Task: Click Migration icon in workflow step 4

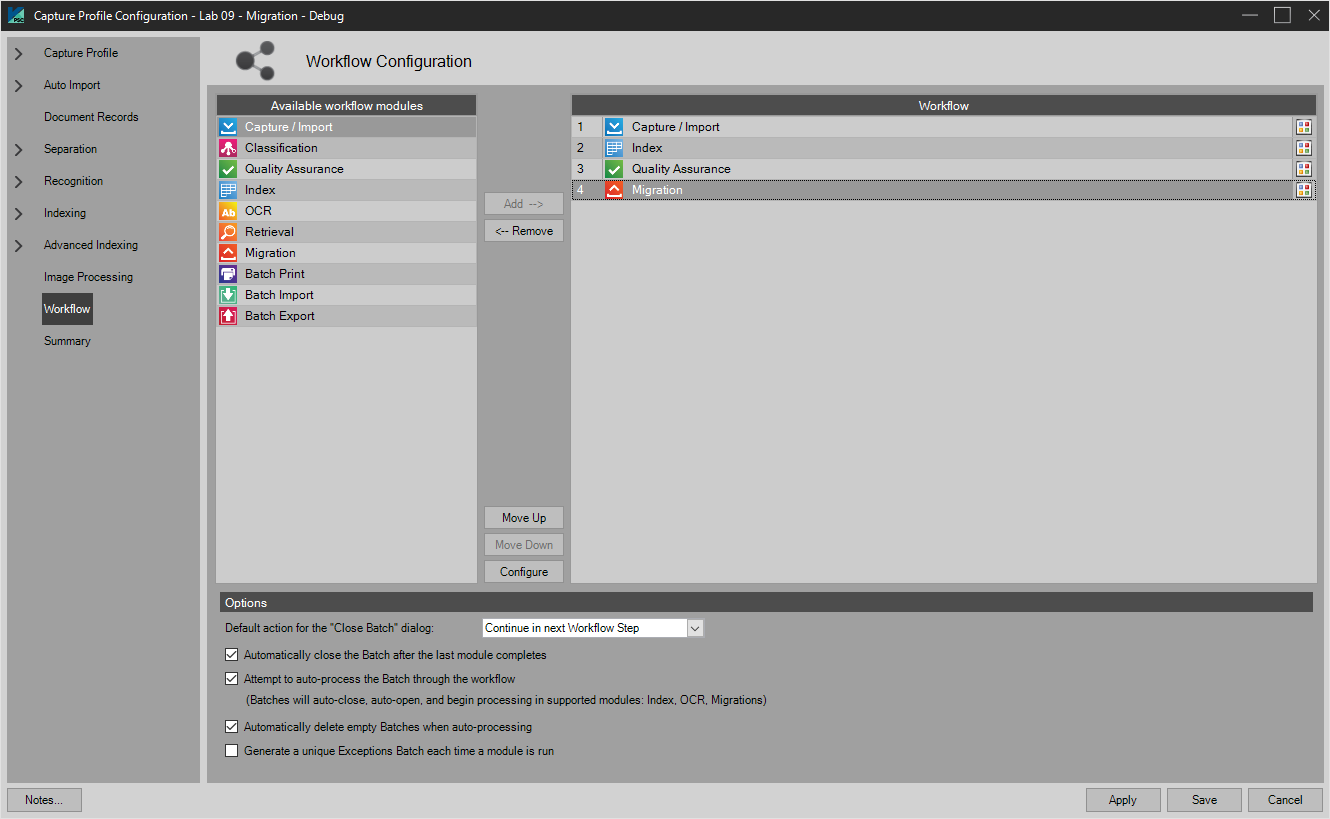Action: point(614,190)
